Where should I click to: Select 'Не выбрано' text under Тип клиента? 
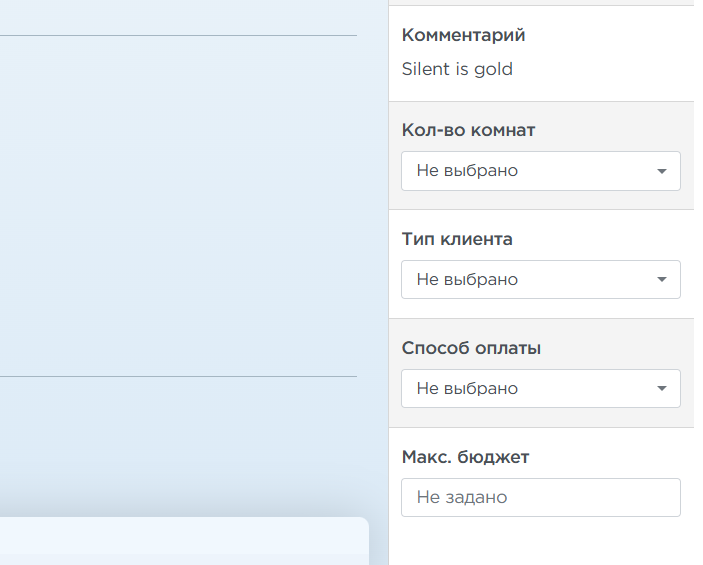click(x=467, y=280)
